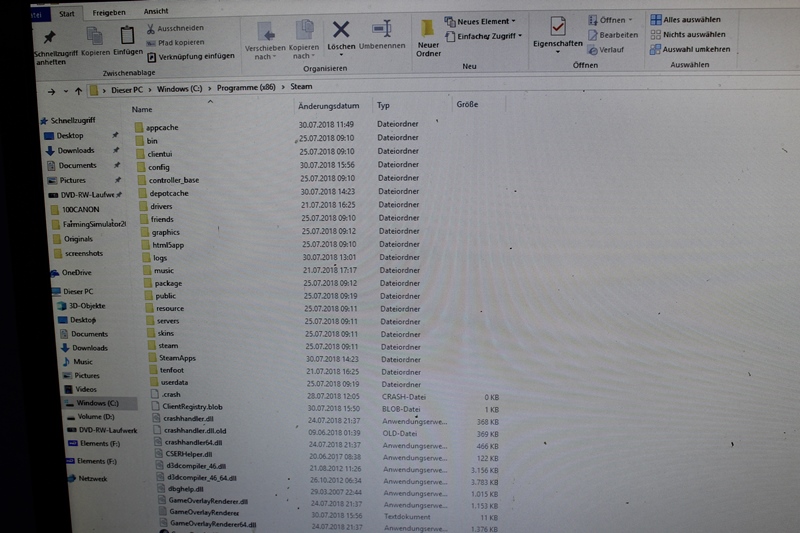Click the Umbenennen icon
Screen dimensions: 800x533
point(382,29)
